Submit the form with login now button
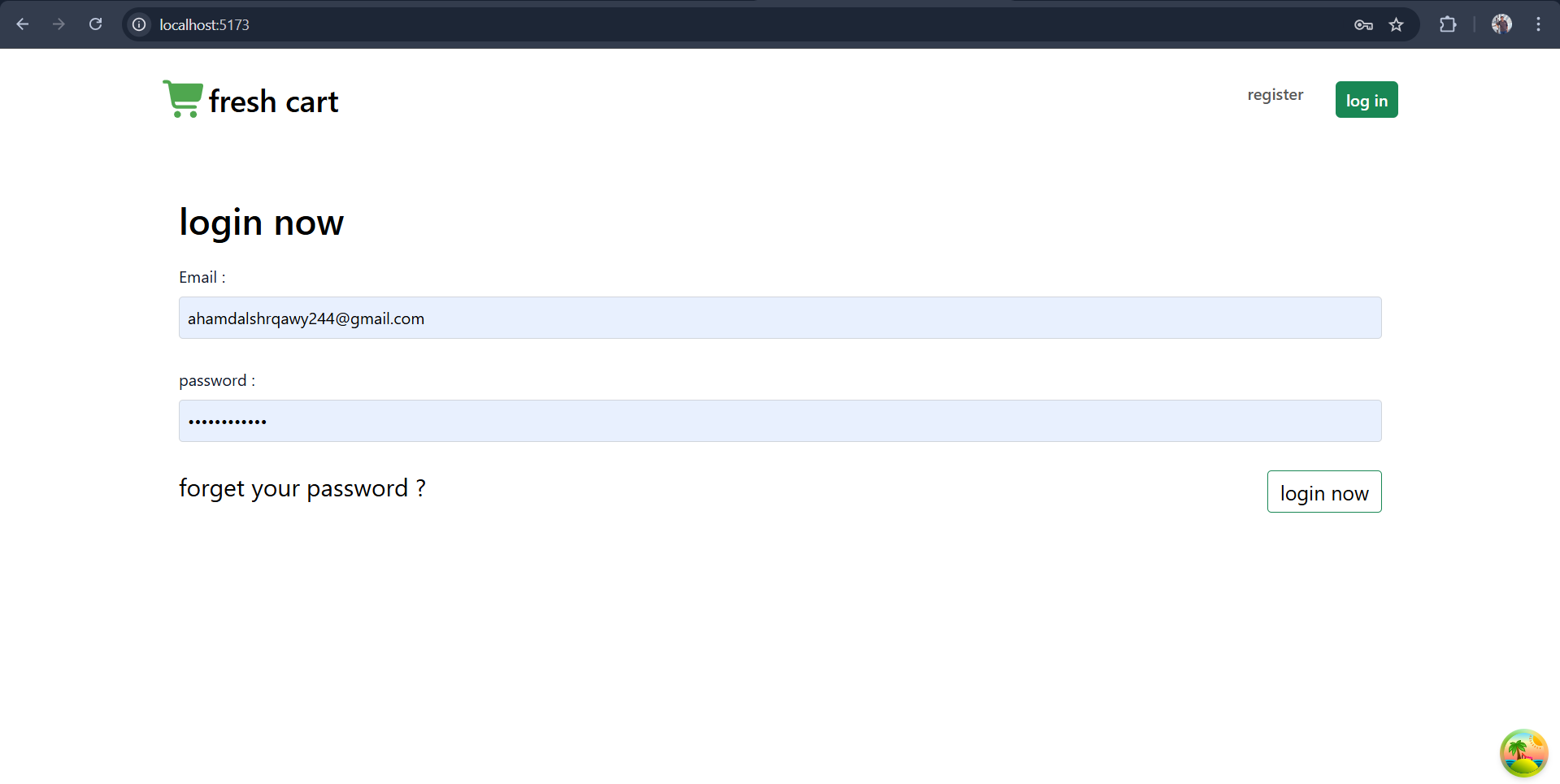 pyautogui.click(x=1323, y=492)
